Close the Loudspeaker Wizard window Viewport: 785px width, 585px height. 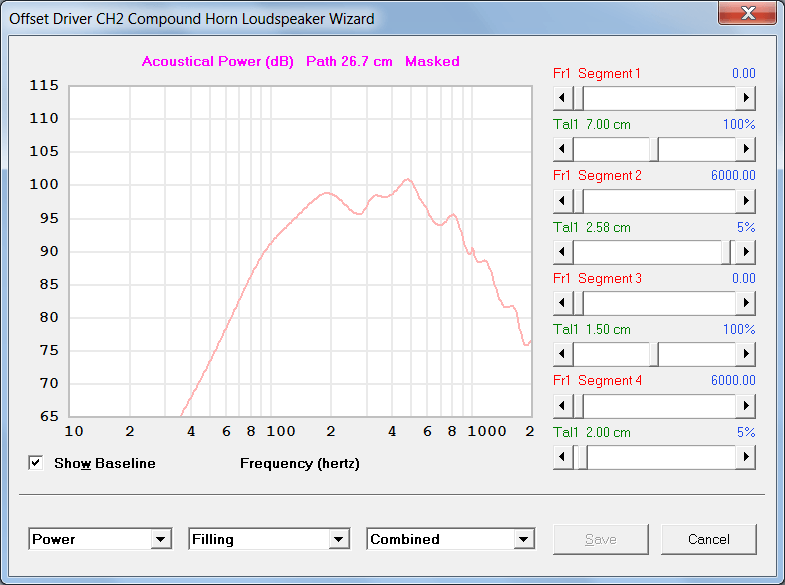[x=747, y=13]
